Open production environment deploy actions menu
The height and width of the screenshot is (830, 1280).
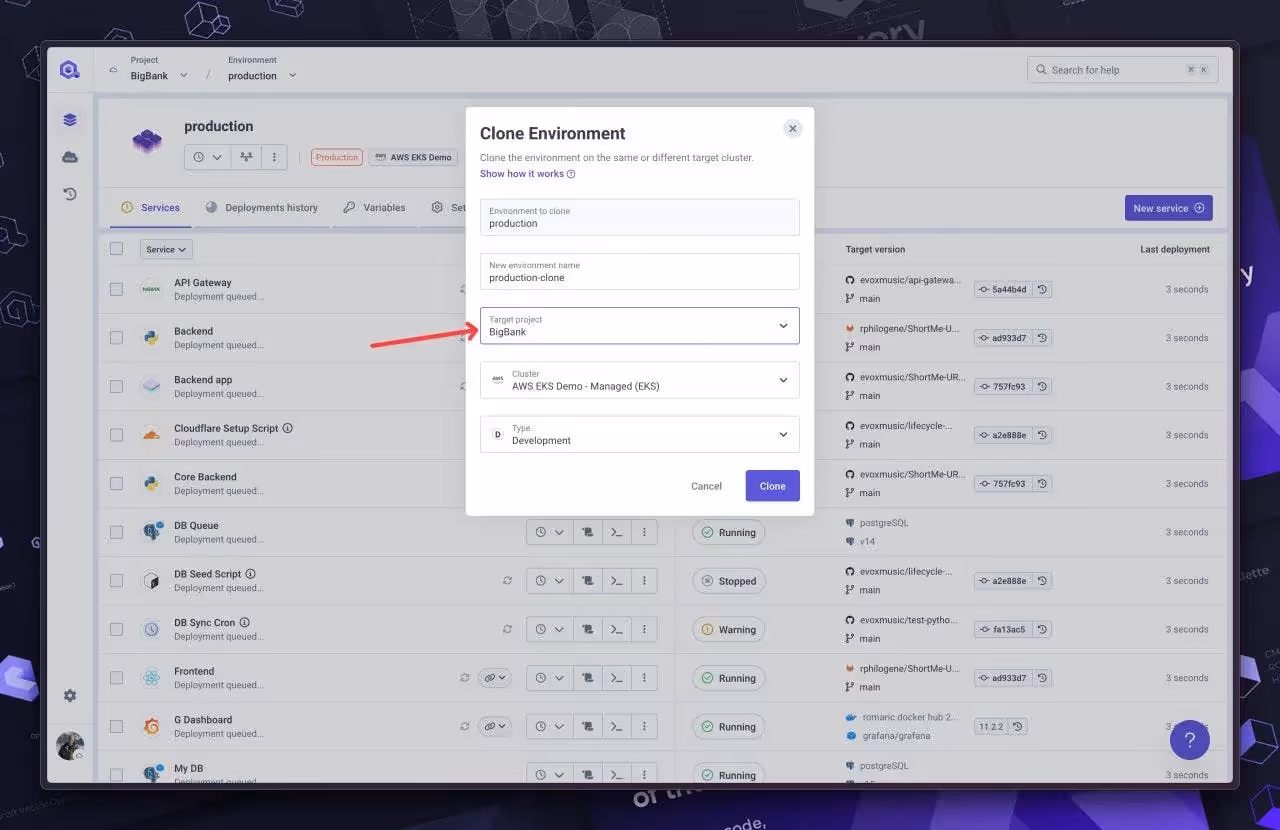[208, 158]
